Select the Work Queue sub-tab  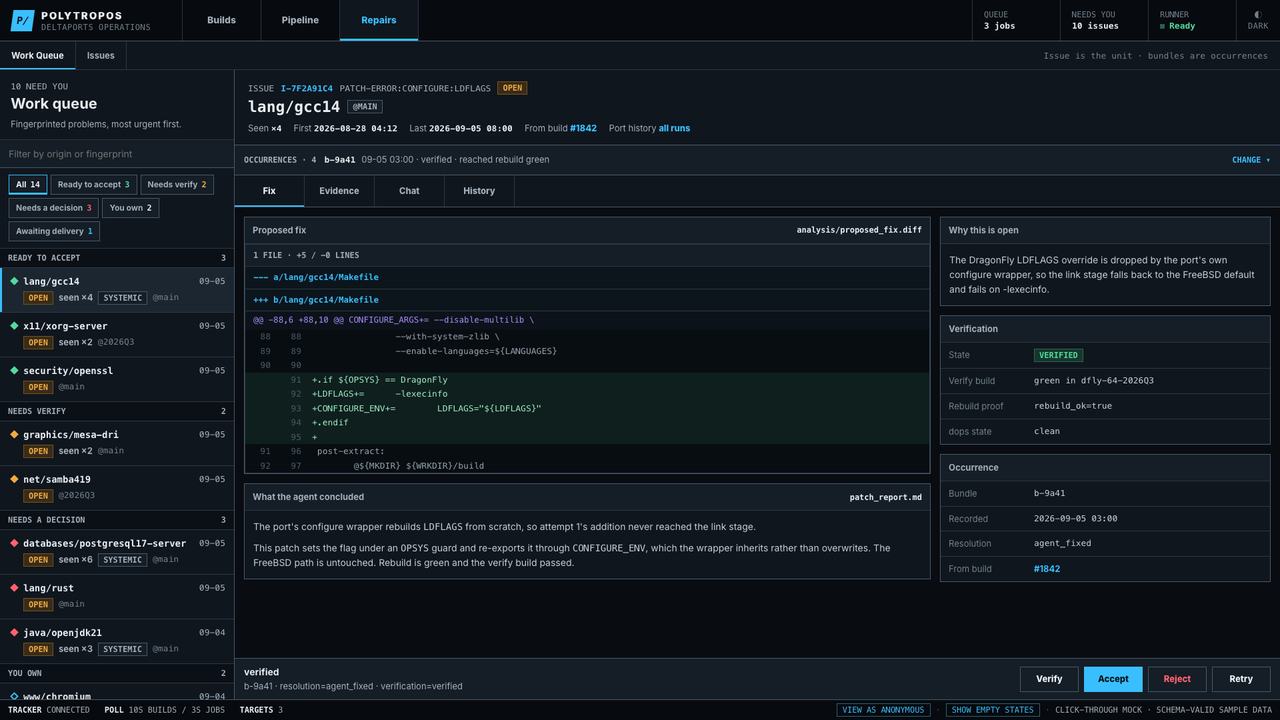[x=37, y=56]
